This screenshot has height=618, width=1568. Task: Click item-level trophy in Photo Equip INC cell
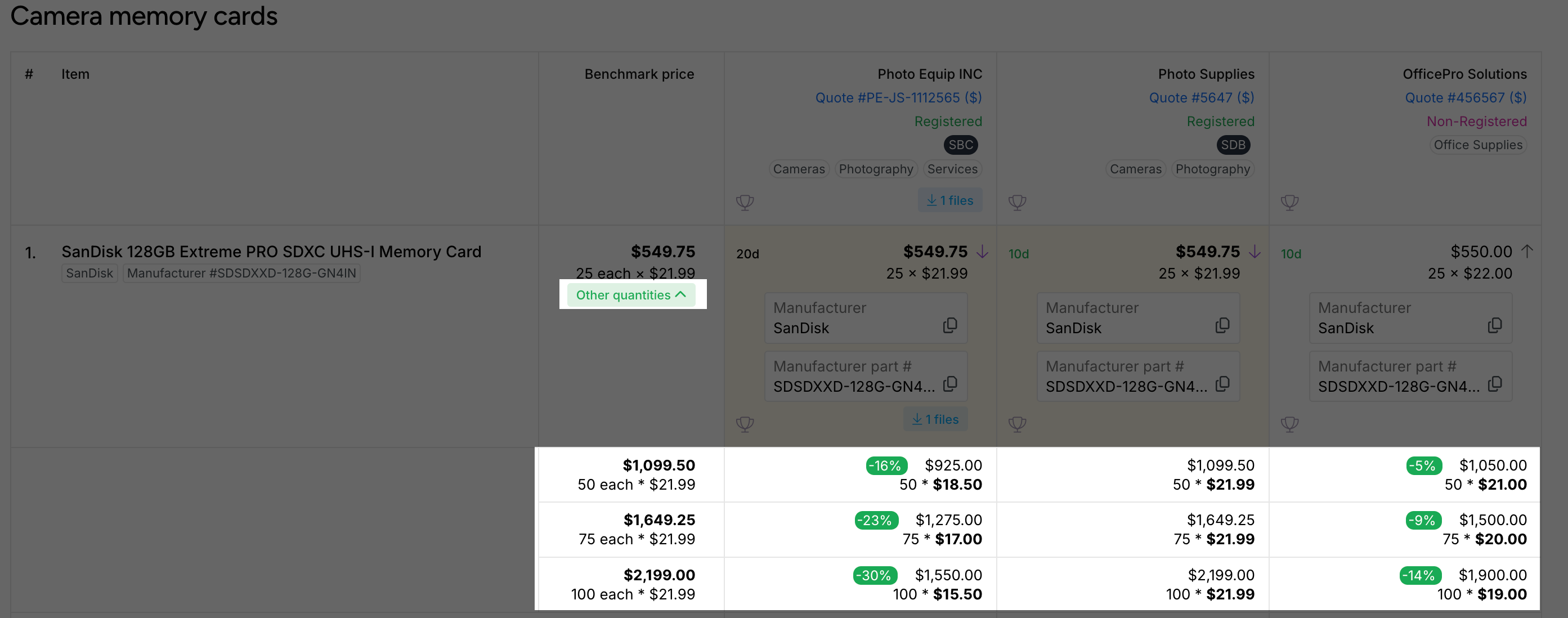745,424
